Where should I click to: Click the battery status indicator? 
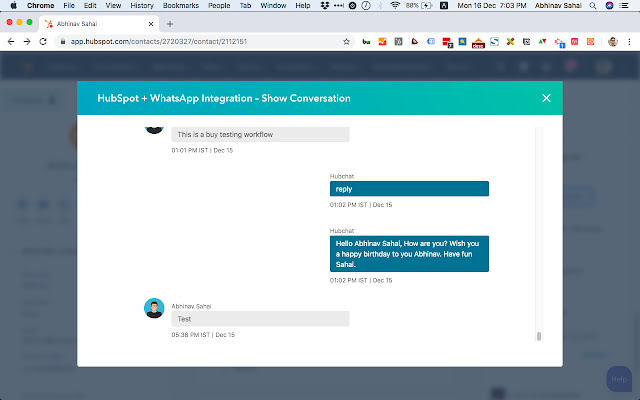pos(419,5)
